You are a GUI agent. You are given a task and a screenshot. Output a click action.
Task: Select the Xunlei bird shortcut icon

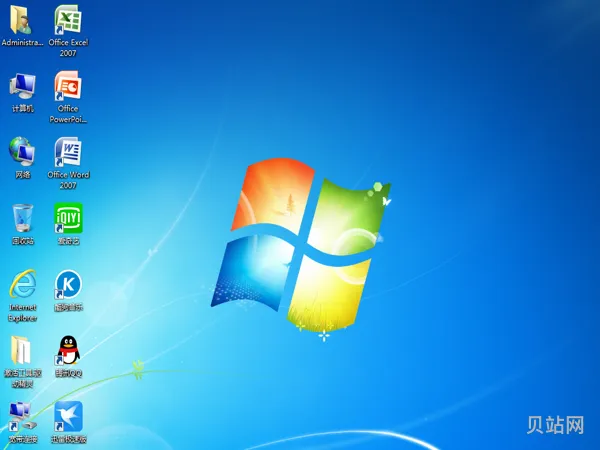[x=68, y=417]
